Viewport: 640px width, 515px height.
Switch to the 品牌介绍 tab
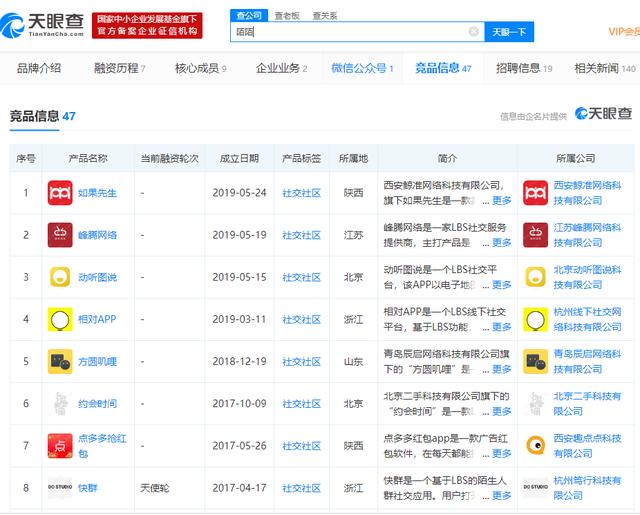coord(39,68)
